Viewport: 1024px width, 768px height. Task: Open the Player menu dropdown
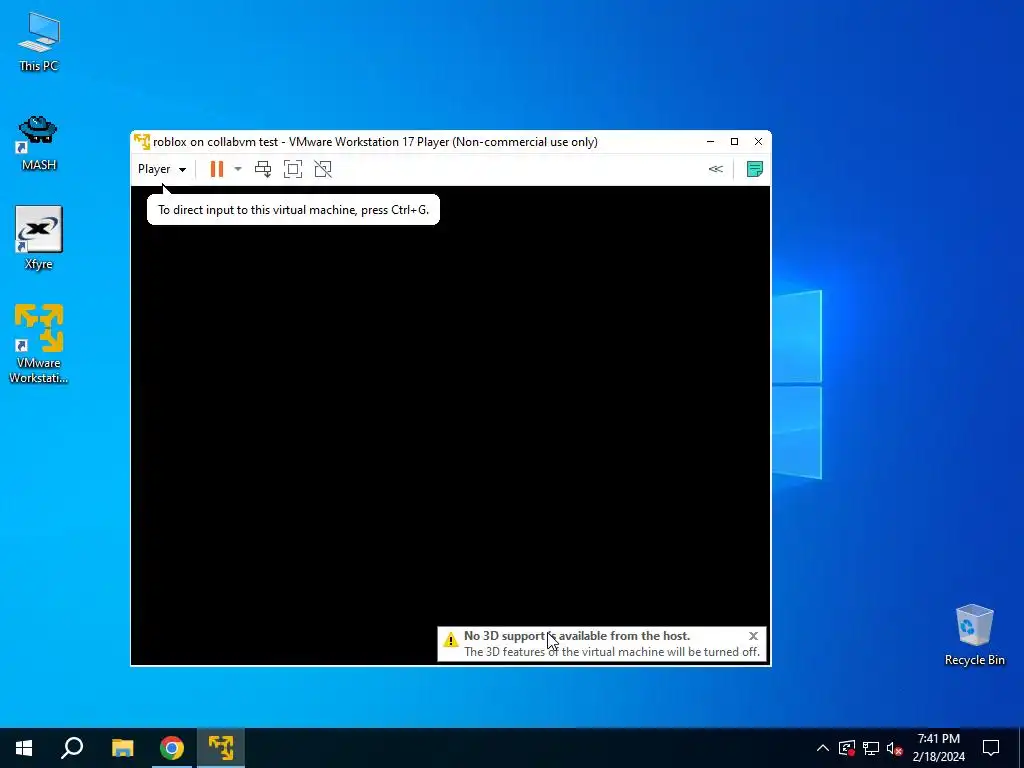[161, 169]
